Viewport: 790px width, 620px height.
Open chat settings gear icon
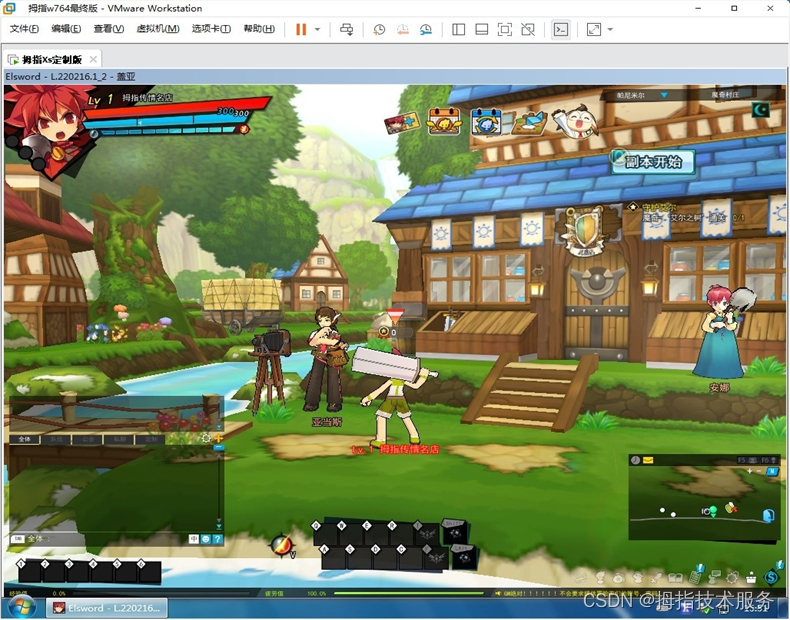(206, 438)
